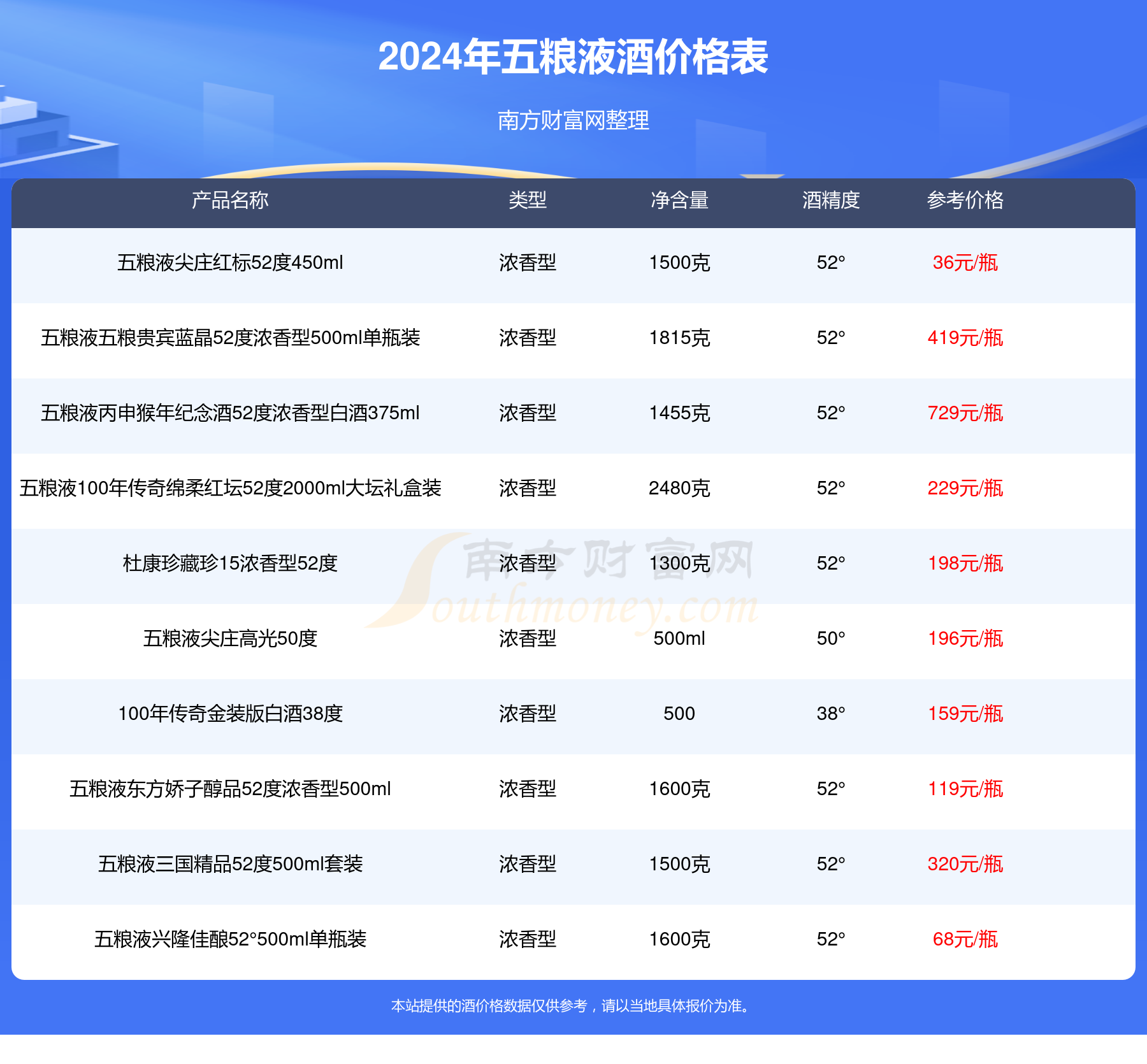This screenshot has height=1064, width=1147.
Task: Click the 229元/瓶 price
Action: (x=965, y=488)
